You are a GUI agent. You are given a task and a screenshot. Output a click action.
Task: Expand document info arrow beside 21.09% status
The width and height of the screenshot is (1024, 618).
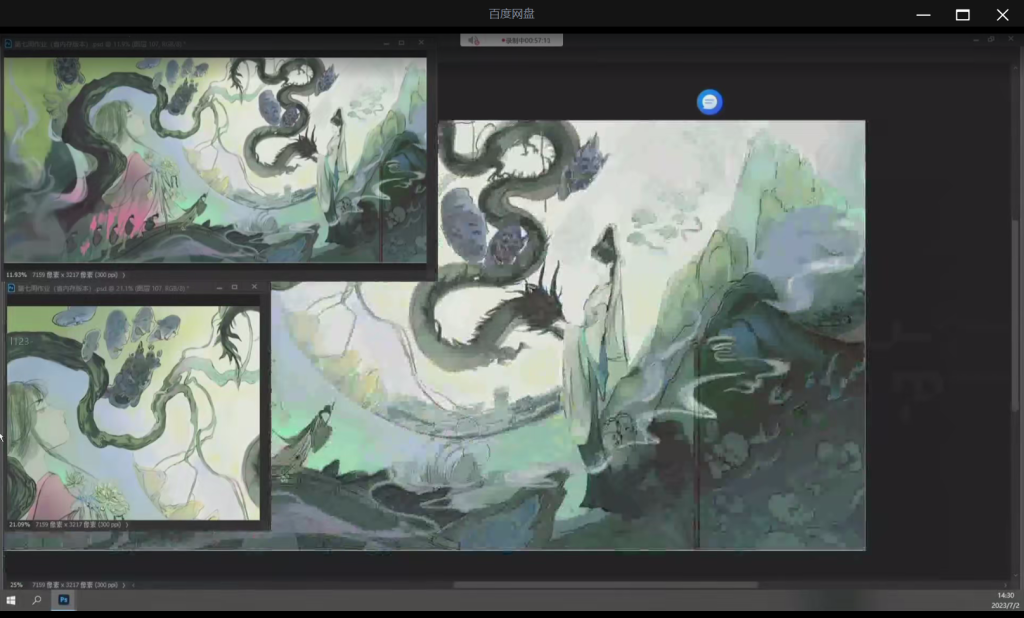[129, 524]
